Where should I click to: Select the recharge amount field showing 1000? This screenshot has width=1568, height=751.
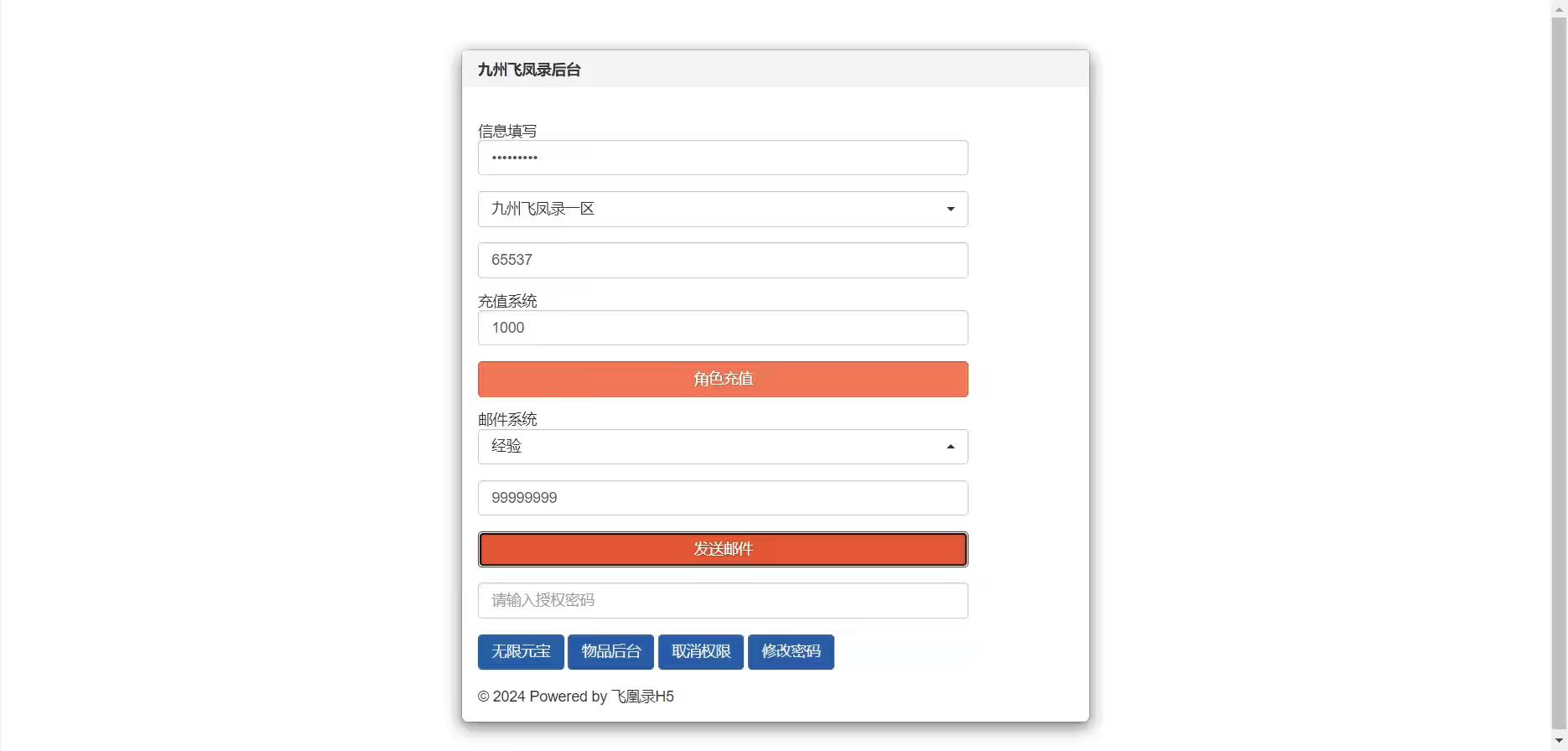click(x=722, y=328)
